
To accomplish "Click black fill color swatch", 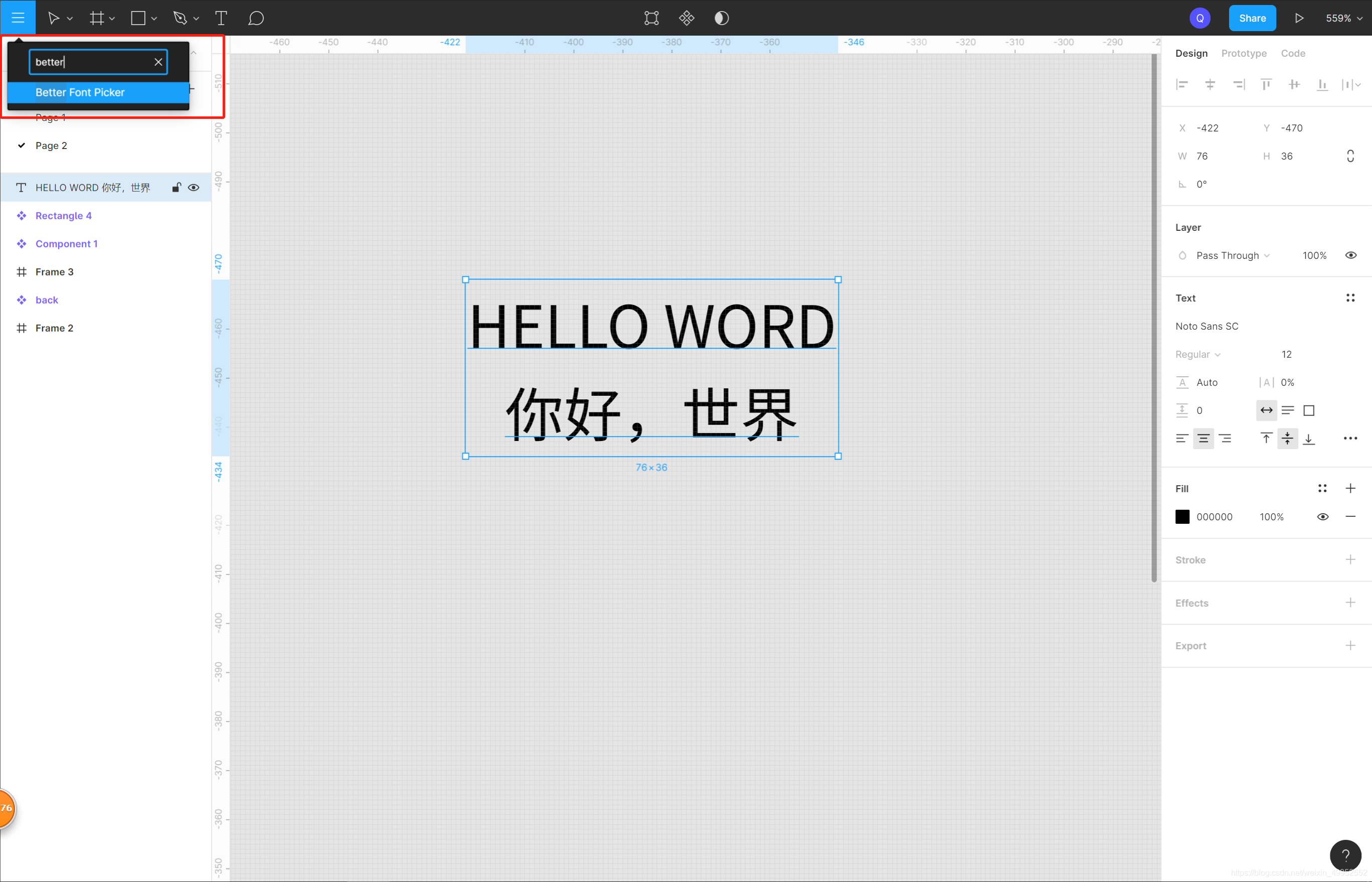I will coord(1183,517).
